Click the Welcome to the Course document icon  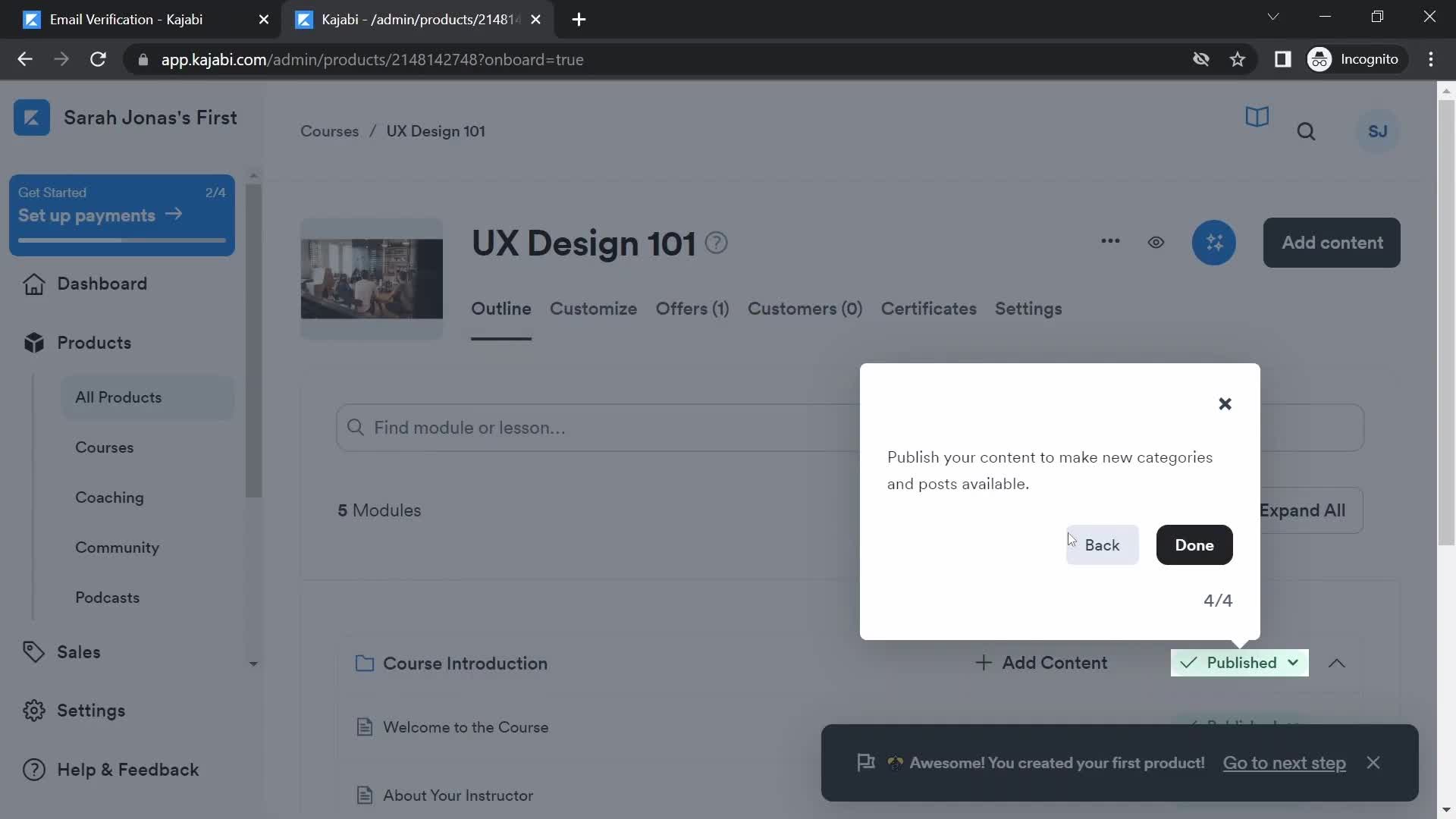coord(365,727)
